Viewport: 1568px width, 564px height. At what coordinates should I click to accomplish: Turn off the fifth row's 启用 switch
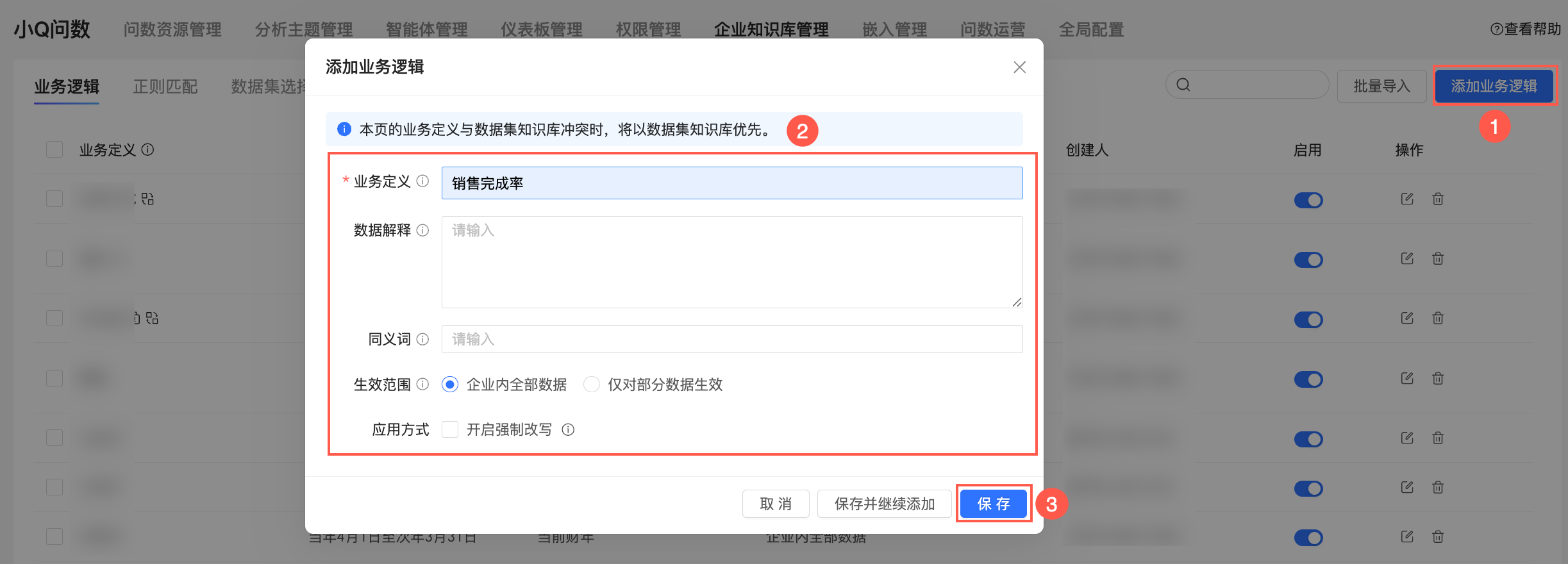(x=1308, y=439)
